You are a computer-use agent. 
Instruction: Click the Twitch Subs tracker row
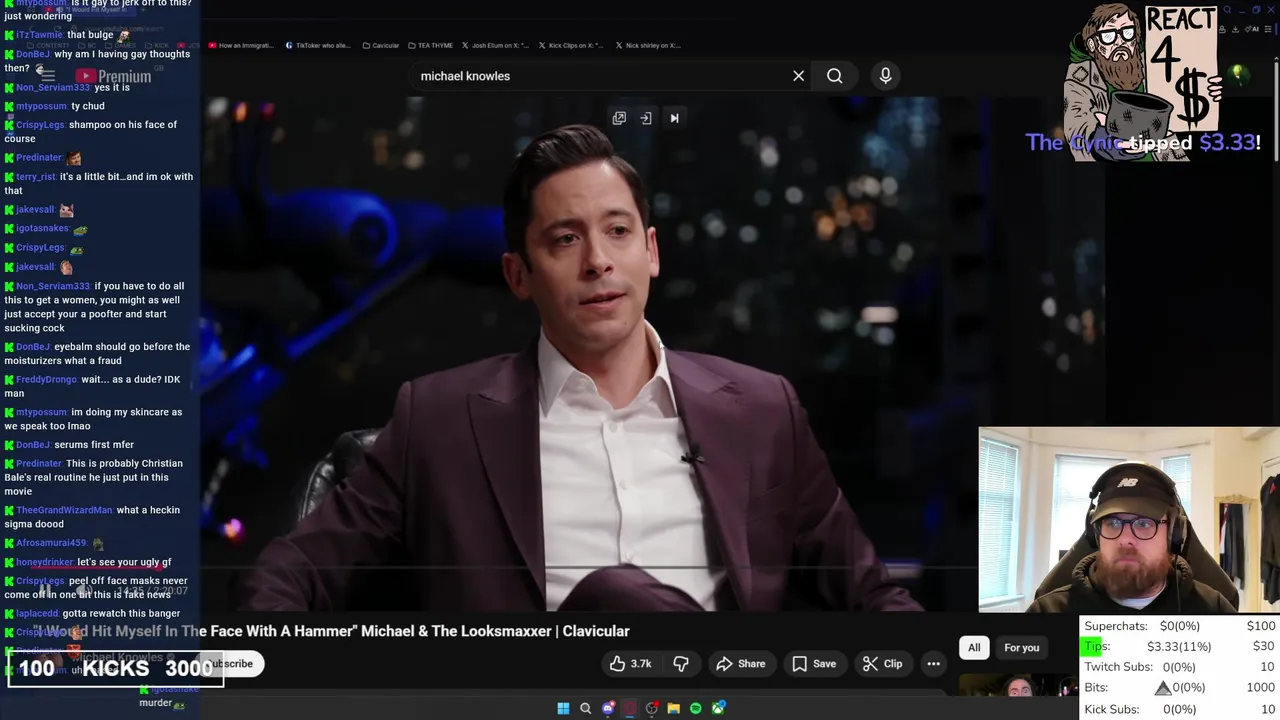point(1180,667)
